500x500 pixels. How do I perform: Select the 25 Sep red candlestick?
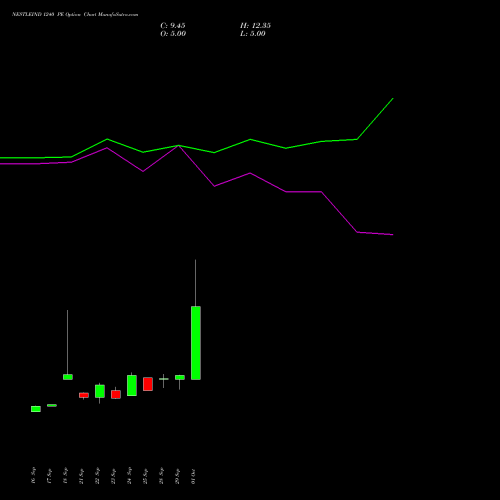148,384
